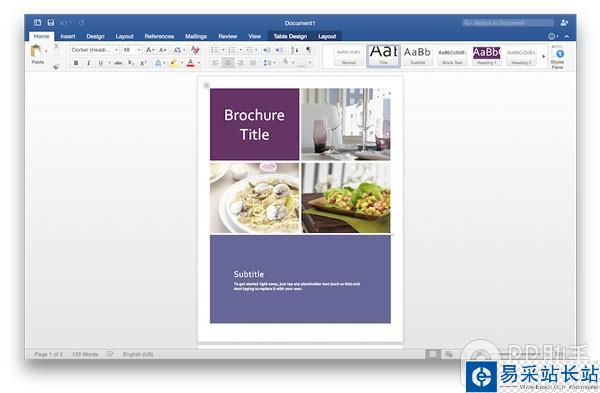Apply shading with the paint bucket

pyautogui.click(x=285, y=62)
